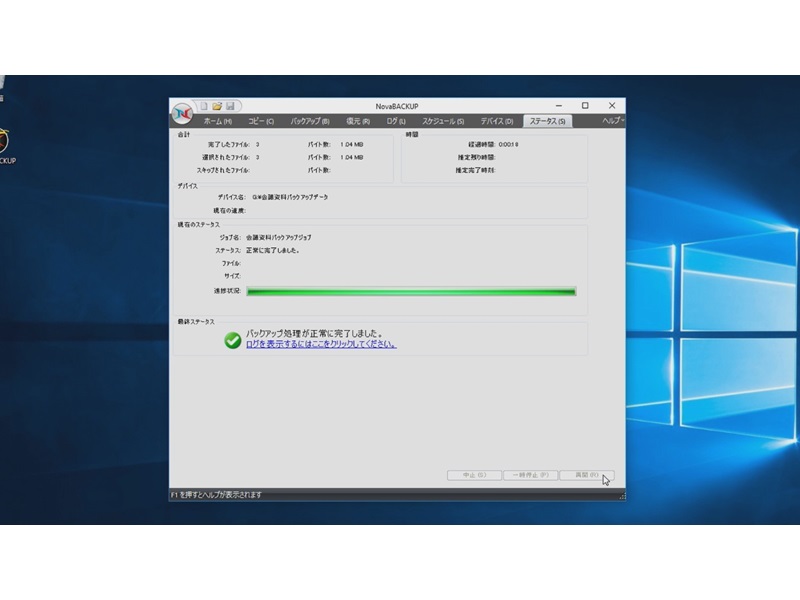This screenshot has width=800, height=600.
Task: Click the open folder icon in quick toolbar
Action: pyautogui.click(x=217, y=106)
